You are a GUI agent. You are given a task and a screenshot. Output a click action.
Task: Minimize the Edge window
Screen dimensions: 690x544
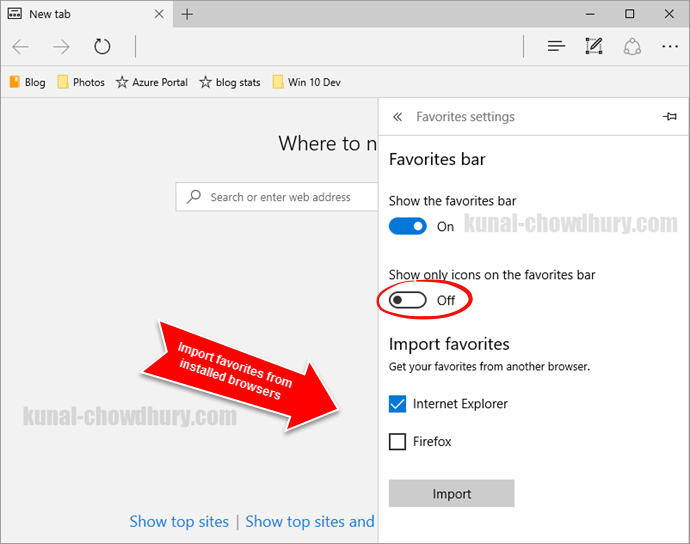tap(590, 14)
